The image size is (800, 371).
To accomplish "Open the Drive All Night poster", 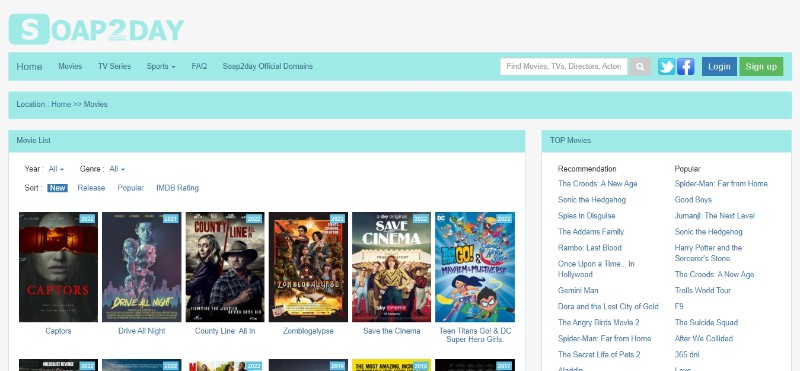I will point(142,267).
